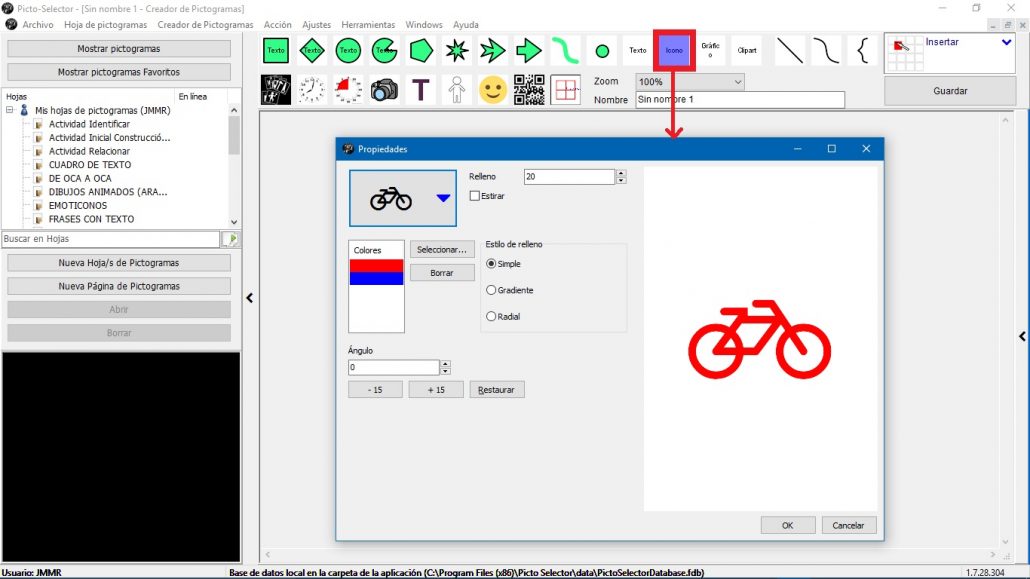Screen dimensions: 1030x579
Task: Select the QR code tool icon
Action: point(529,89)
